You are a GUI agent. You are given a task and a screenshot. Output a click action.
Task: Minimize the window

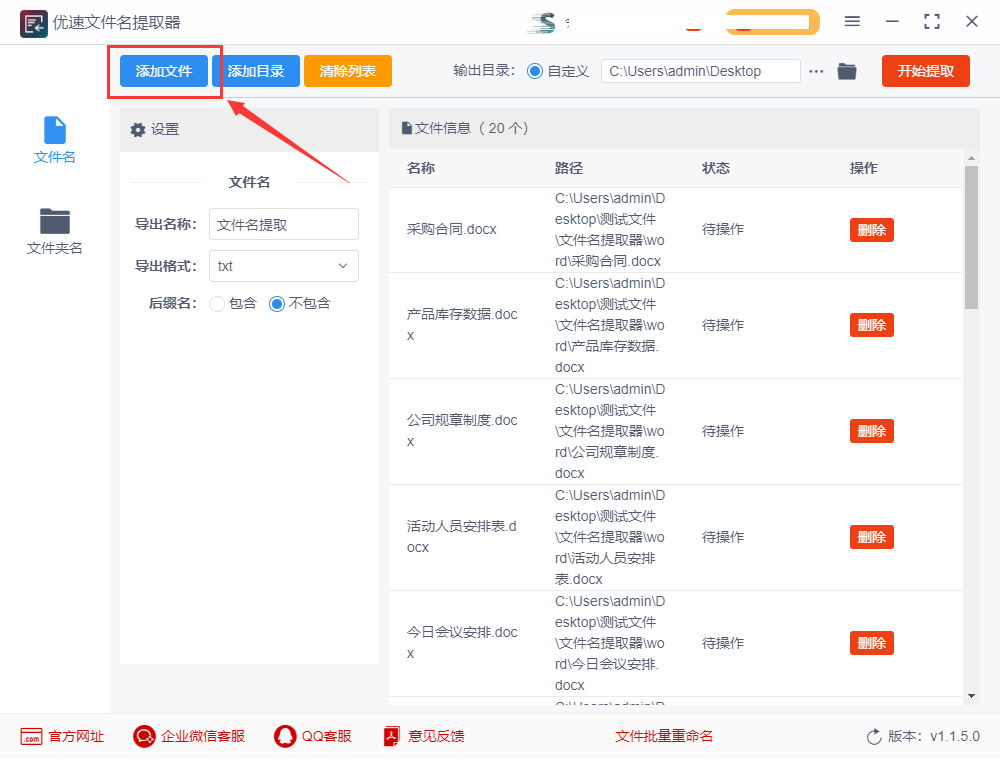892,22
